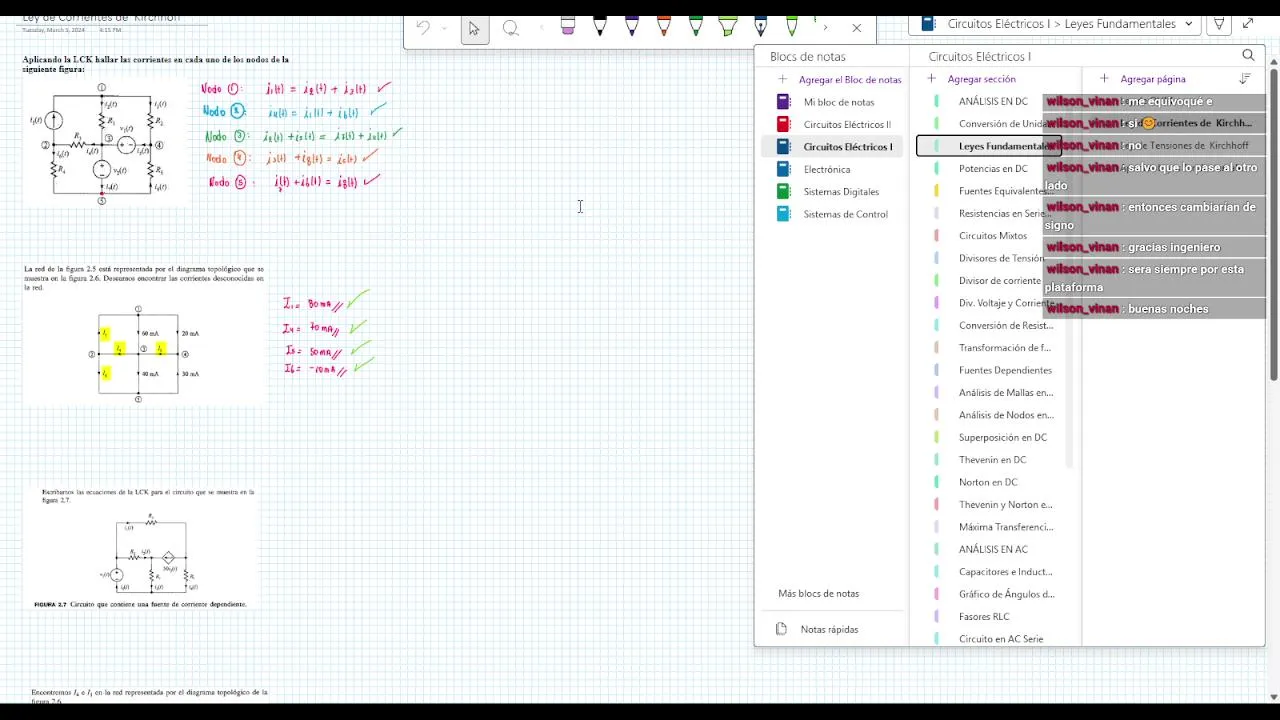Image resolution: width=1280 pixels, height=720 pixels.
Task: Open Thevenin en DC section
Action: click(993, 460)
